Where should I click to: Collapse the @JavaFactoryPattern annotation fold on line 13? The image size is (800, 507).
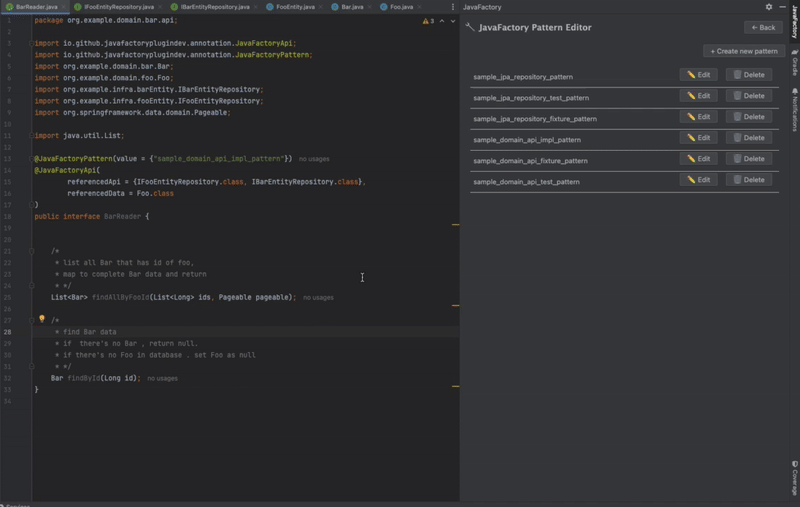click(x=32, y=159)
